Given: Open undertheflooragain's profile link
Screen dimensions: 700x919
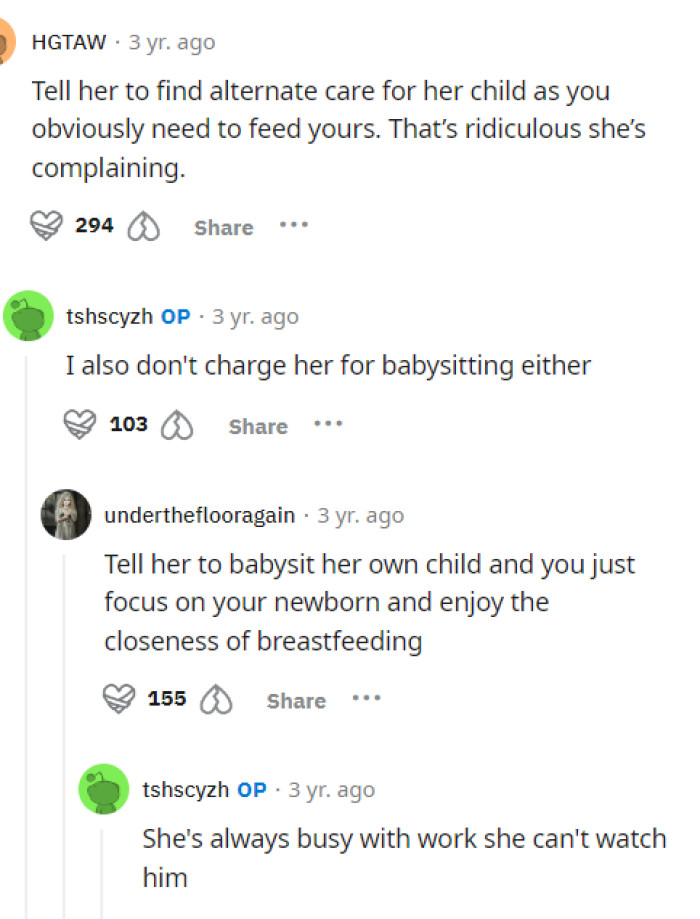Looking at the screenshot, I should [198, 515].
